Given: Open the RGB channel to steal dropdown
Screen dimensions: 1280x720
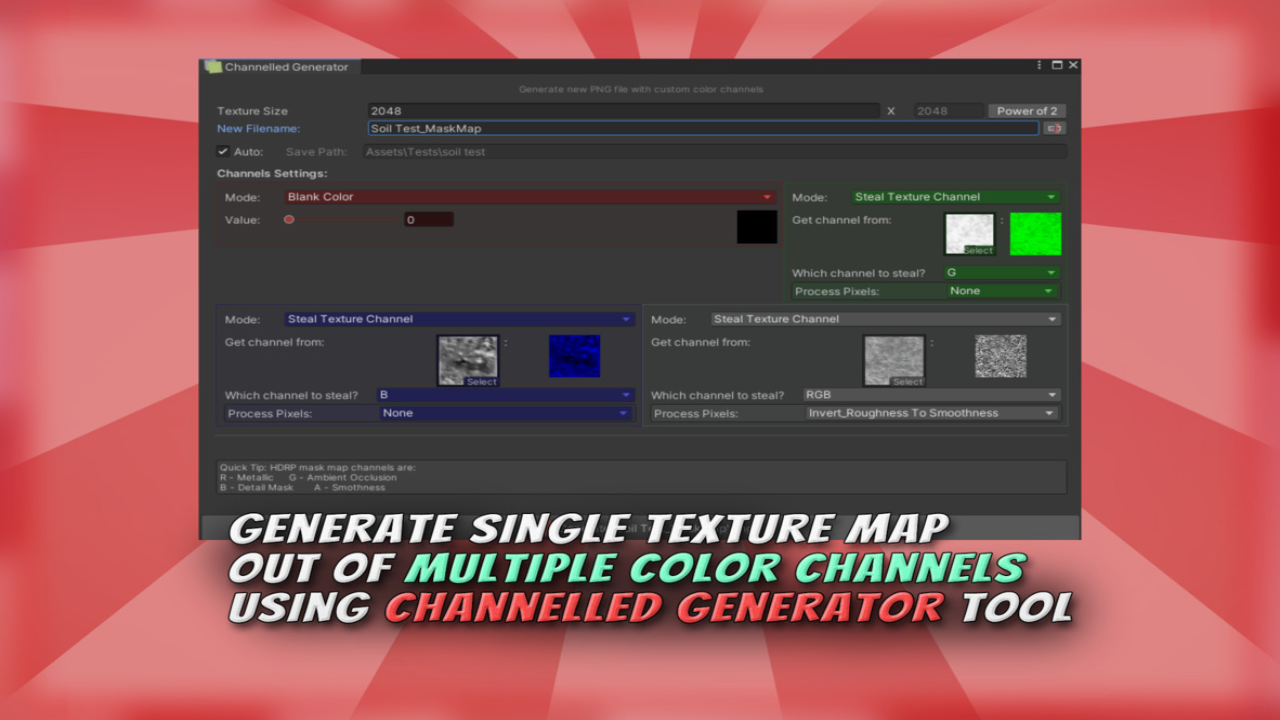Looking at the screenshot, I should (x=930, y=395).
